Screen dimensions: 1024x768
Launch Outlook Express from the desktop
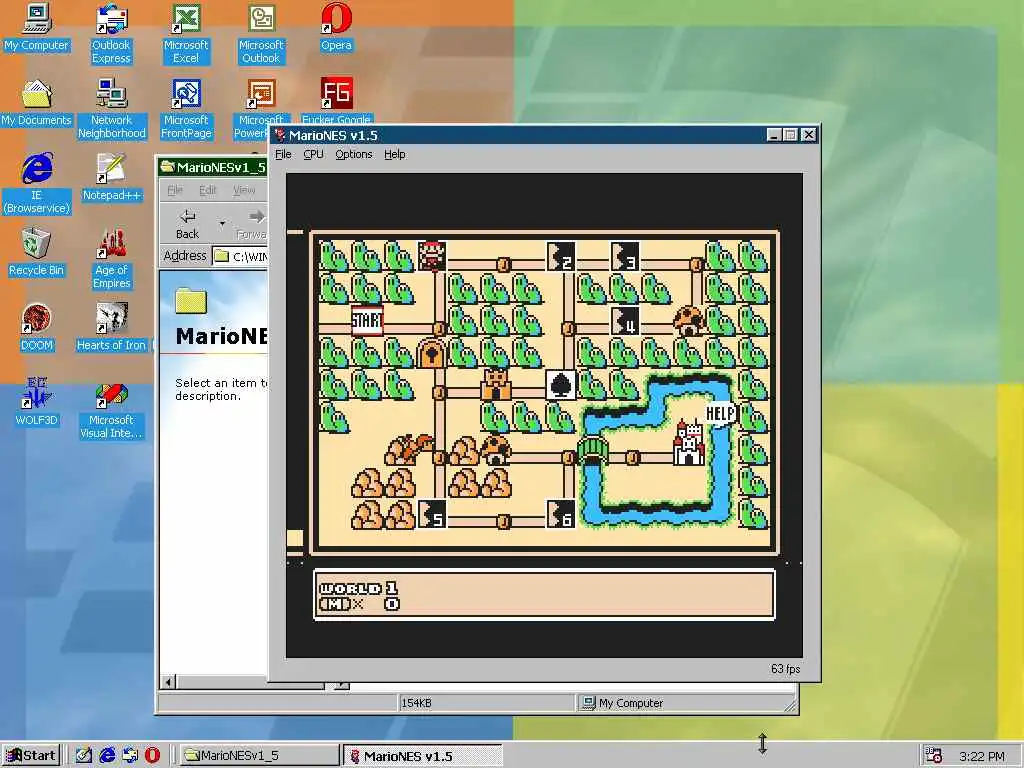pos(111,34)
